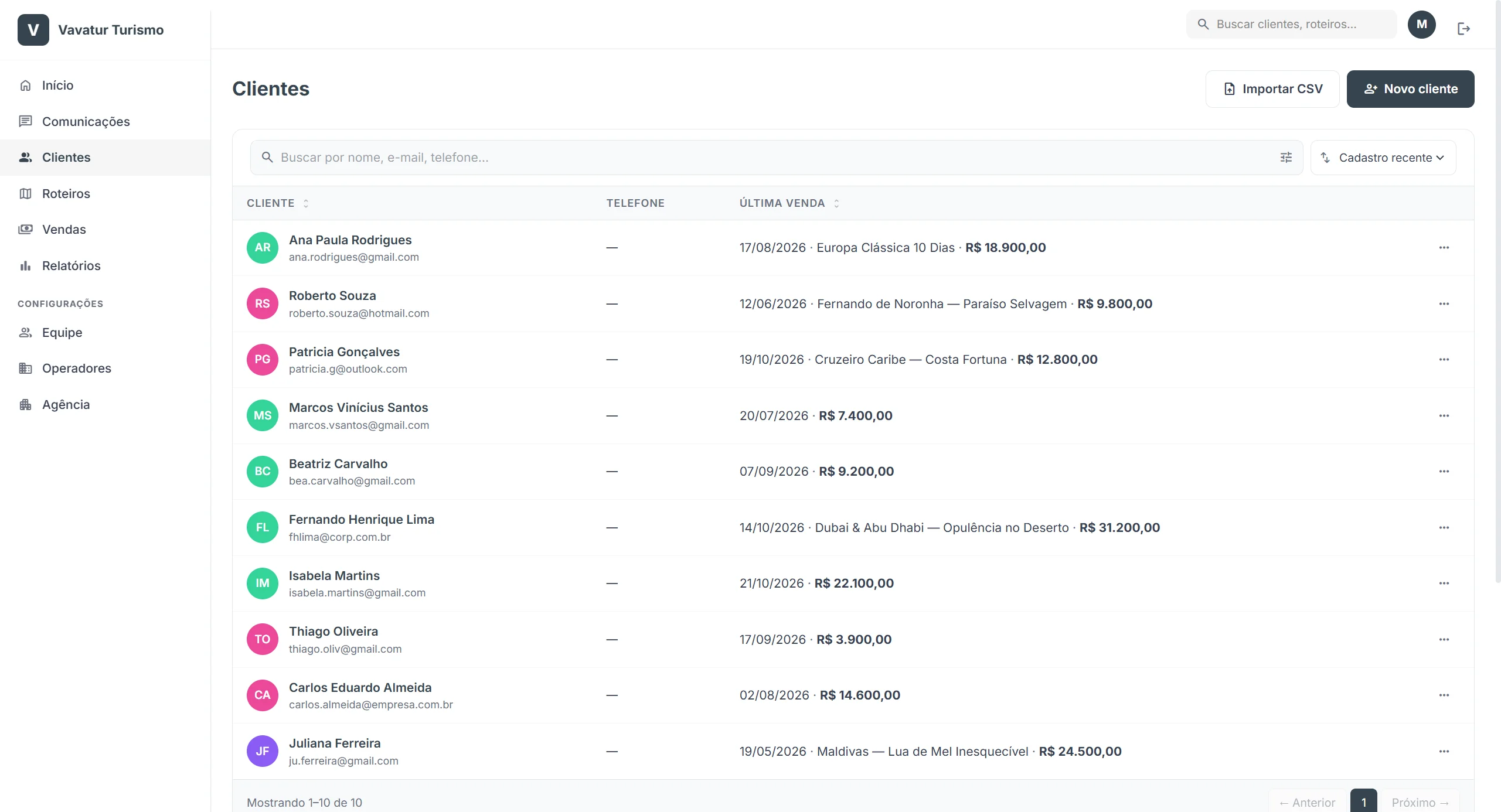This screenshot has width=1501, height=812.
Task: Open Relatórios in the sidebar
Action: [x=105, y=266]
